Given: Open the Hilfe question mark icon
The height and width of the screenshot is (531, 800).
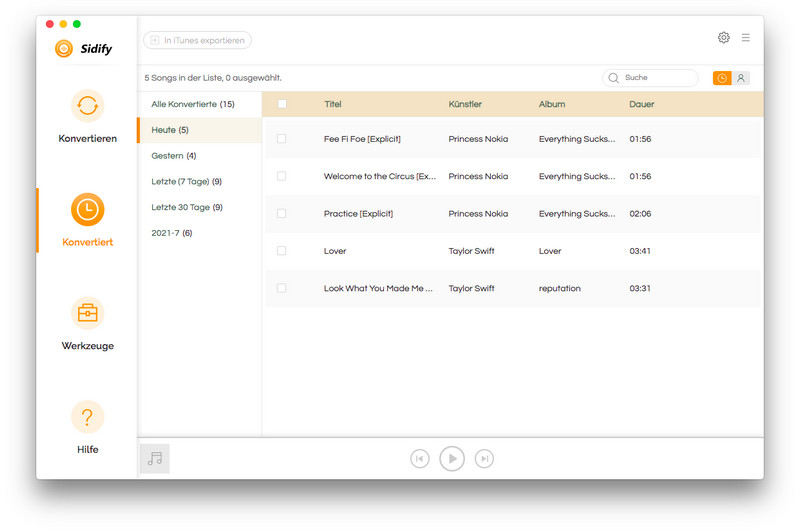Looking at the screenshot, I should pos(87,417).
